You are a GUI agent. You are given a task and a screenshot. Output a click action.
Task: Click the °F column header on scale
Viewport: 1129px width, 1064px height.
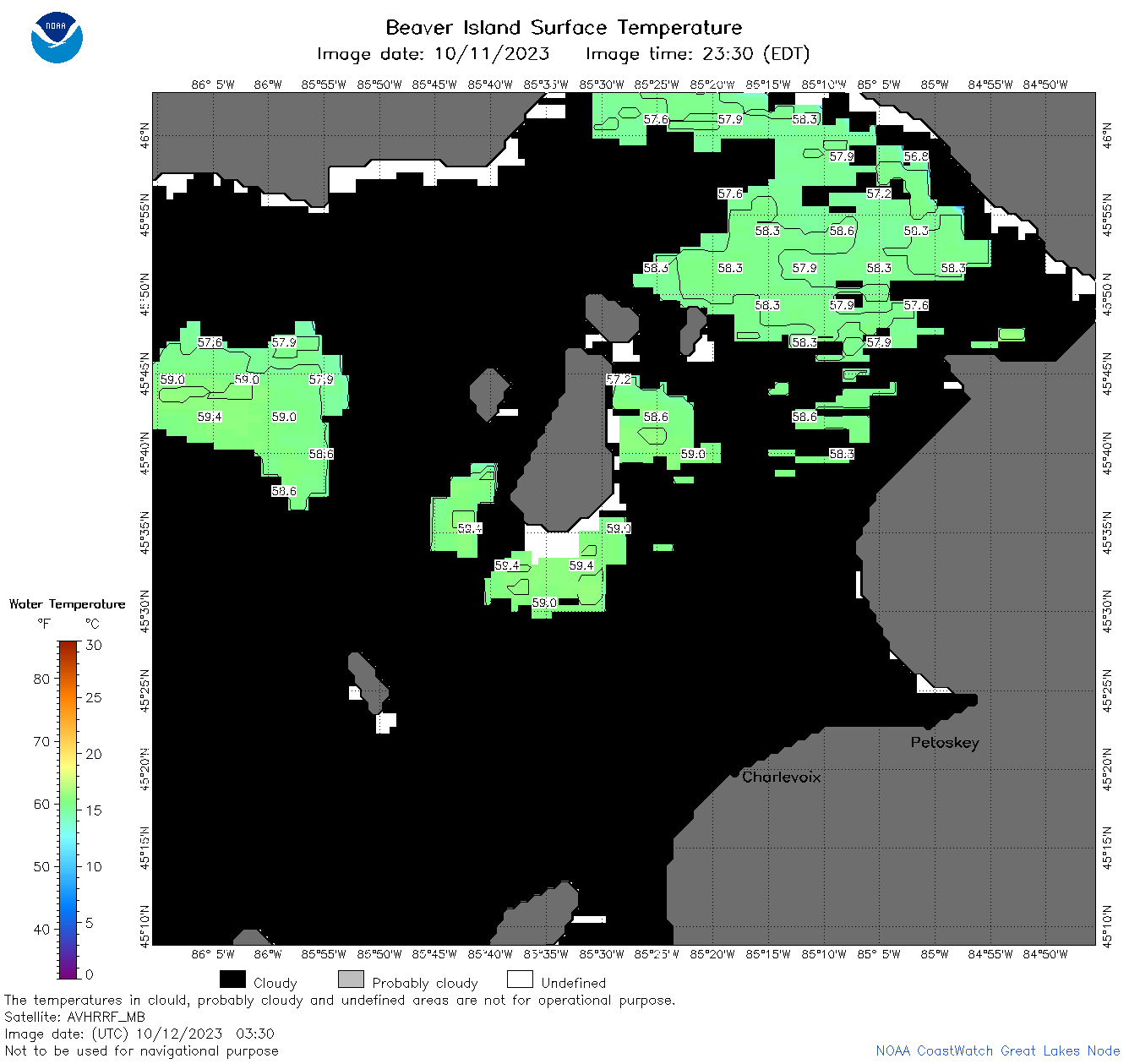44,624
